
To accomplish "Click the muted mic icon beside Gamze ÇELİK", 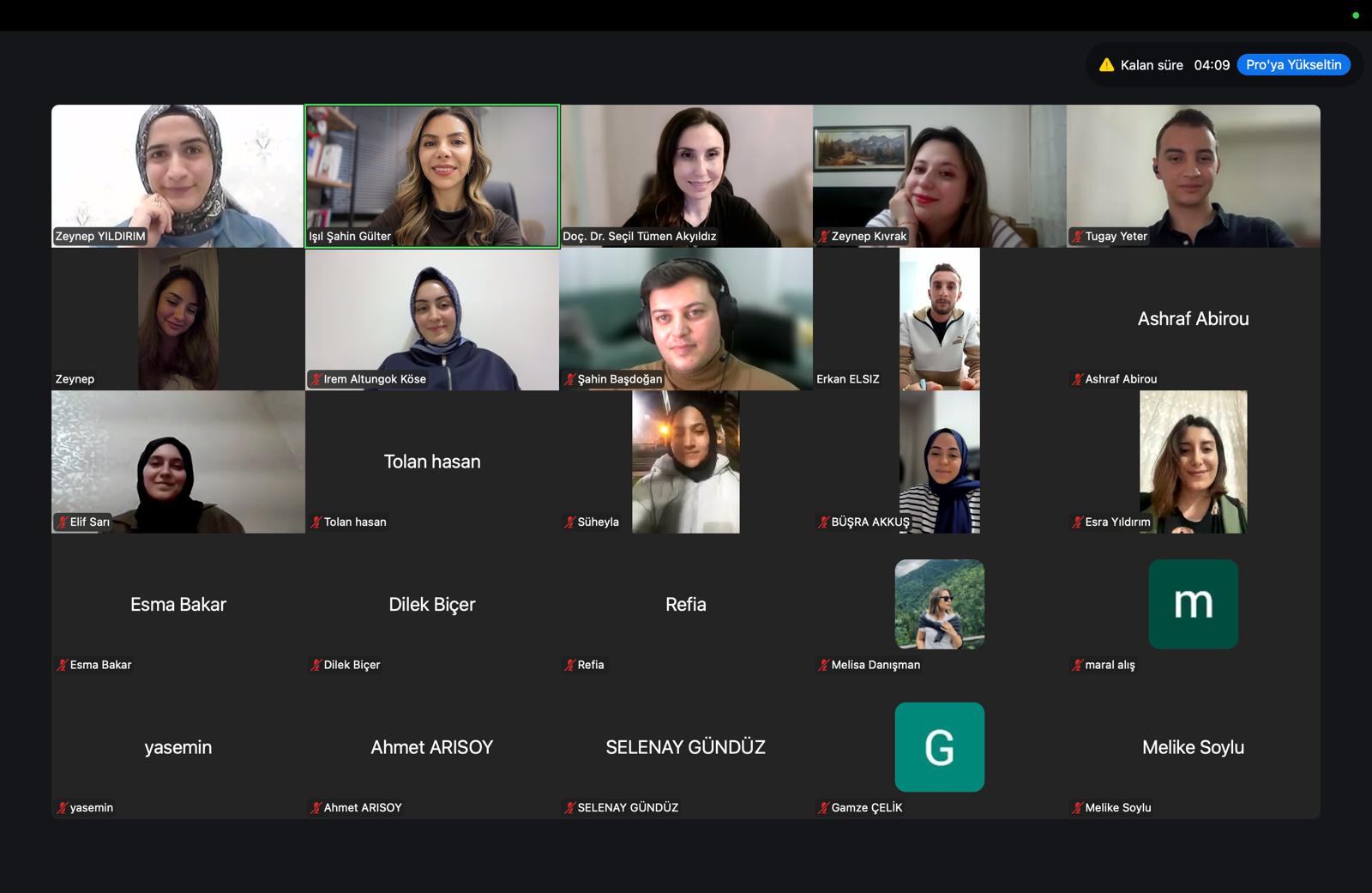I will click(824, 807).
